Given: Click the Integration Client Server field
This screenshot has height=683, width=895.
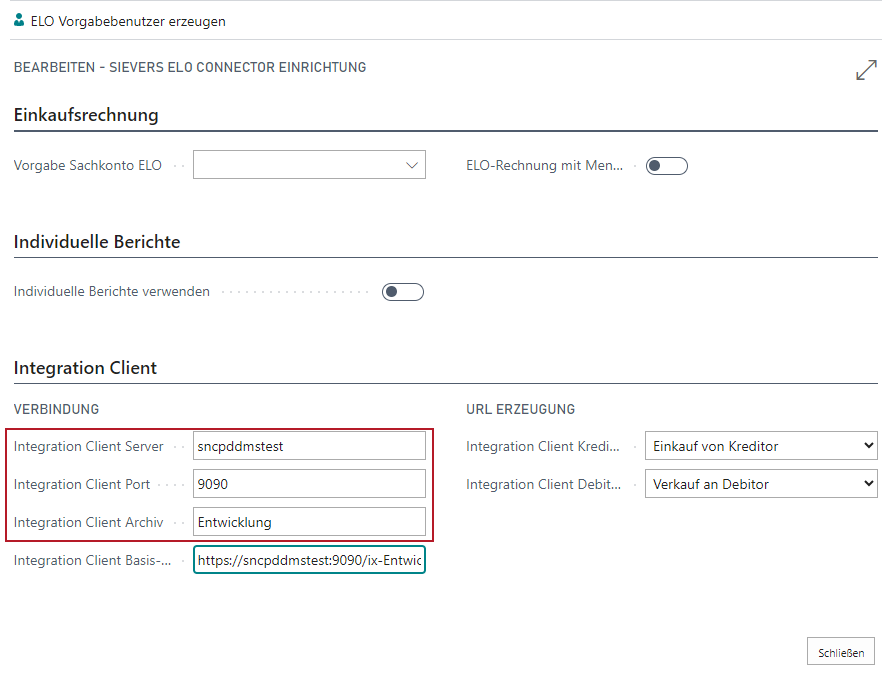Looking at the screenshot, I should coord(309,446).
